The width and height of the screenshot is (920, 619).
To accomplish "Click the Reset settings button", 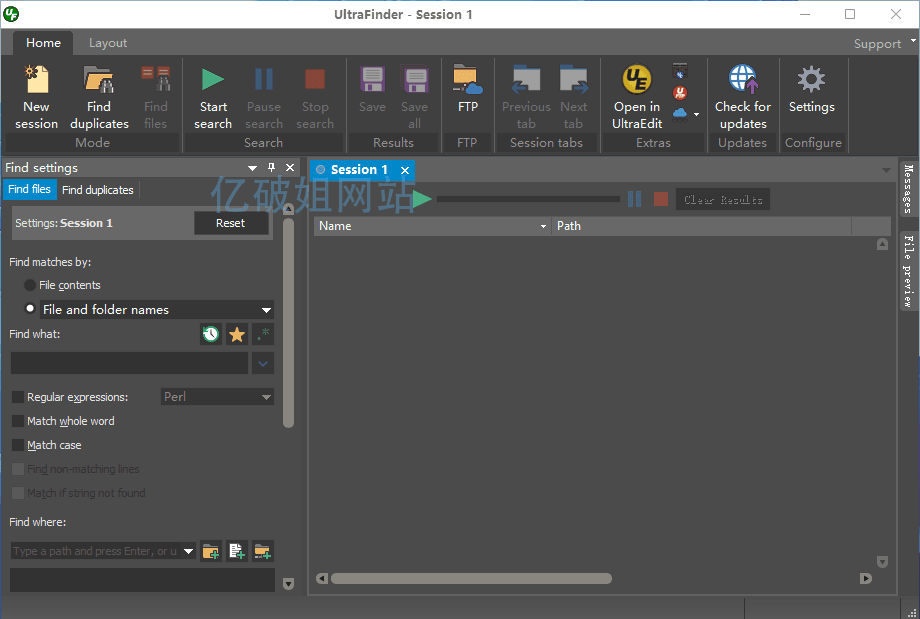I will tap(231, 224).
